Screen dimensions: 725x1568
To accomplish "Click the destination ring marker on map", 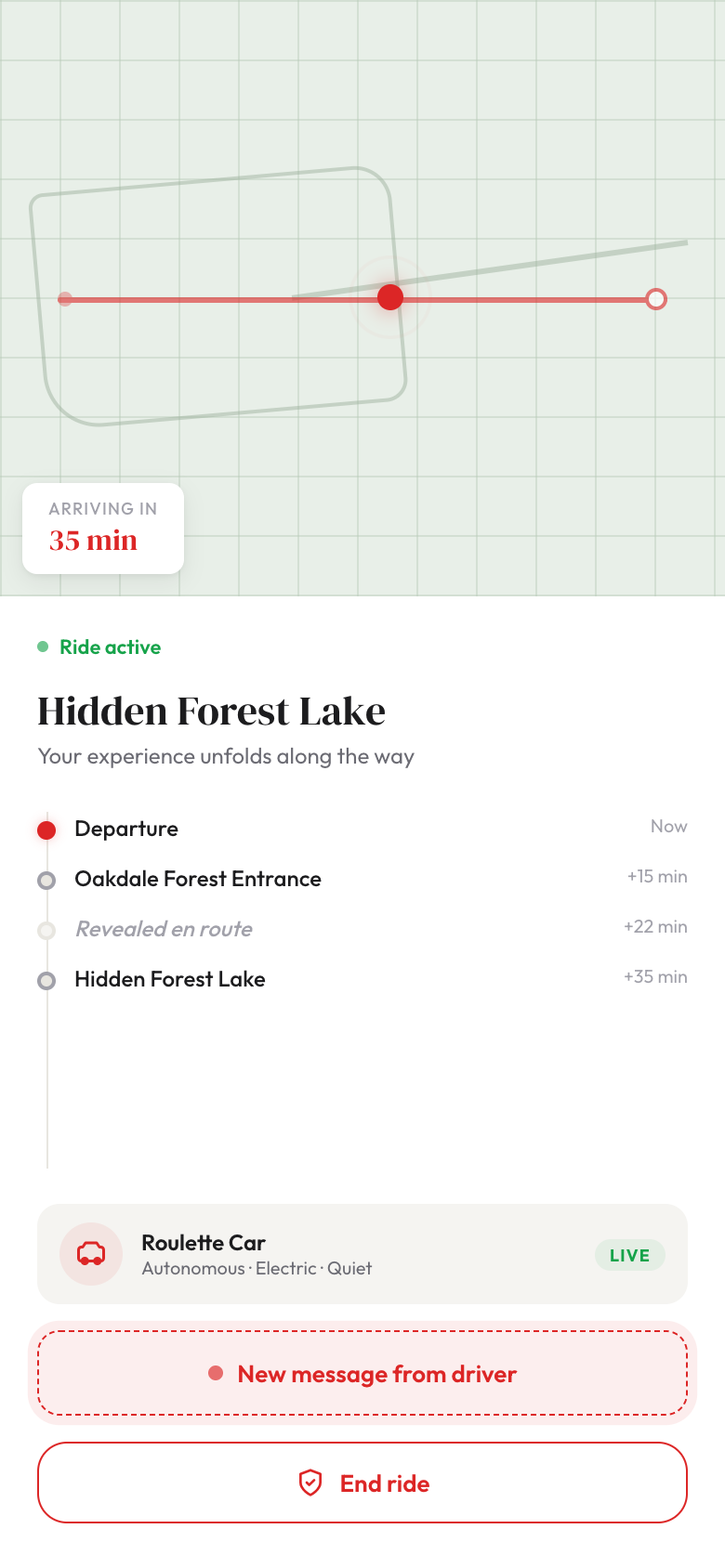I will pos(656,299).
